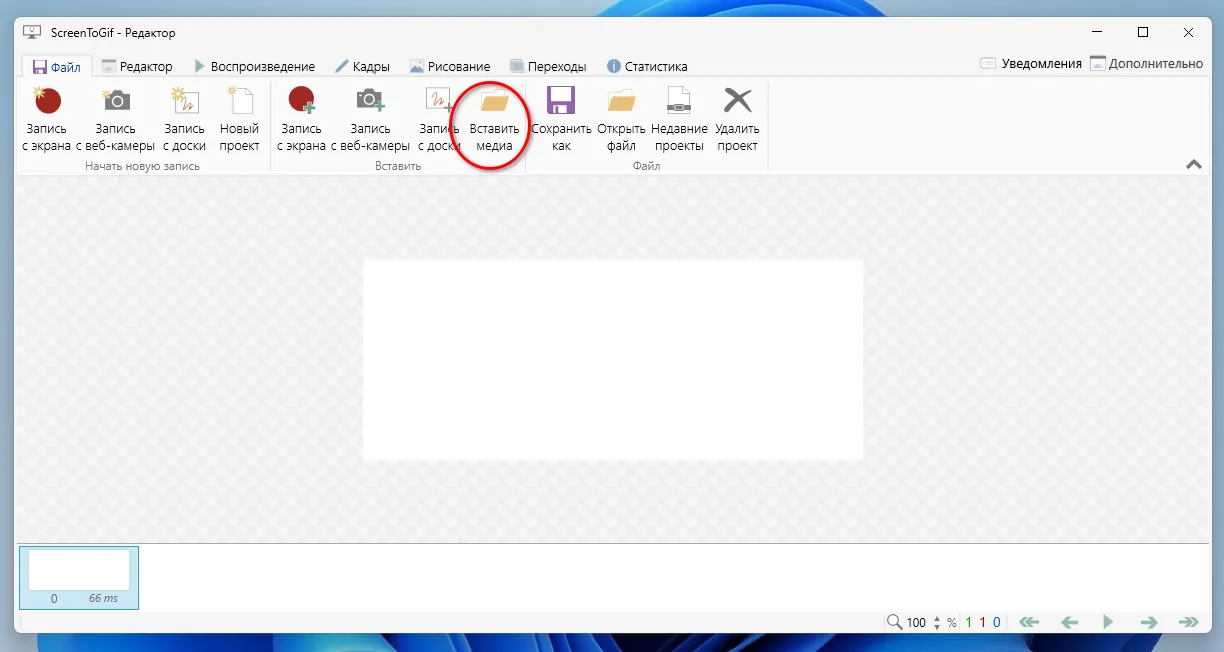
Task: Switch to the Редактор tab
Action: 139,66
